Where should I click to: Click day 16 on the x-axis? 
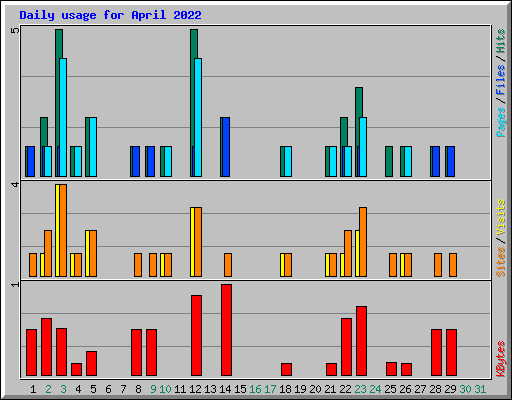click(255, 389)
